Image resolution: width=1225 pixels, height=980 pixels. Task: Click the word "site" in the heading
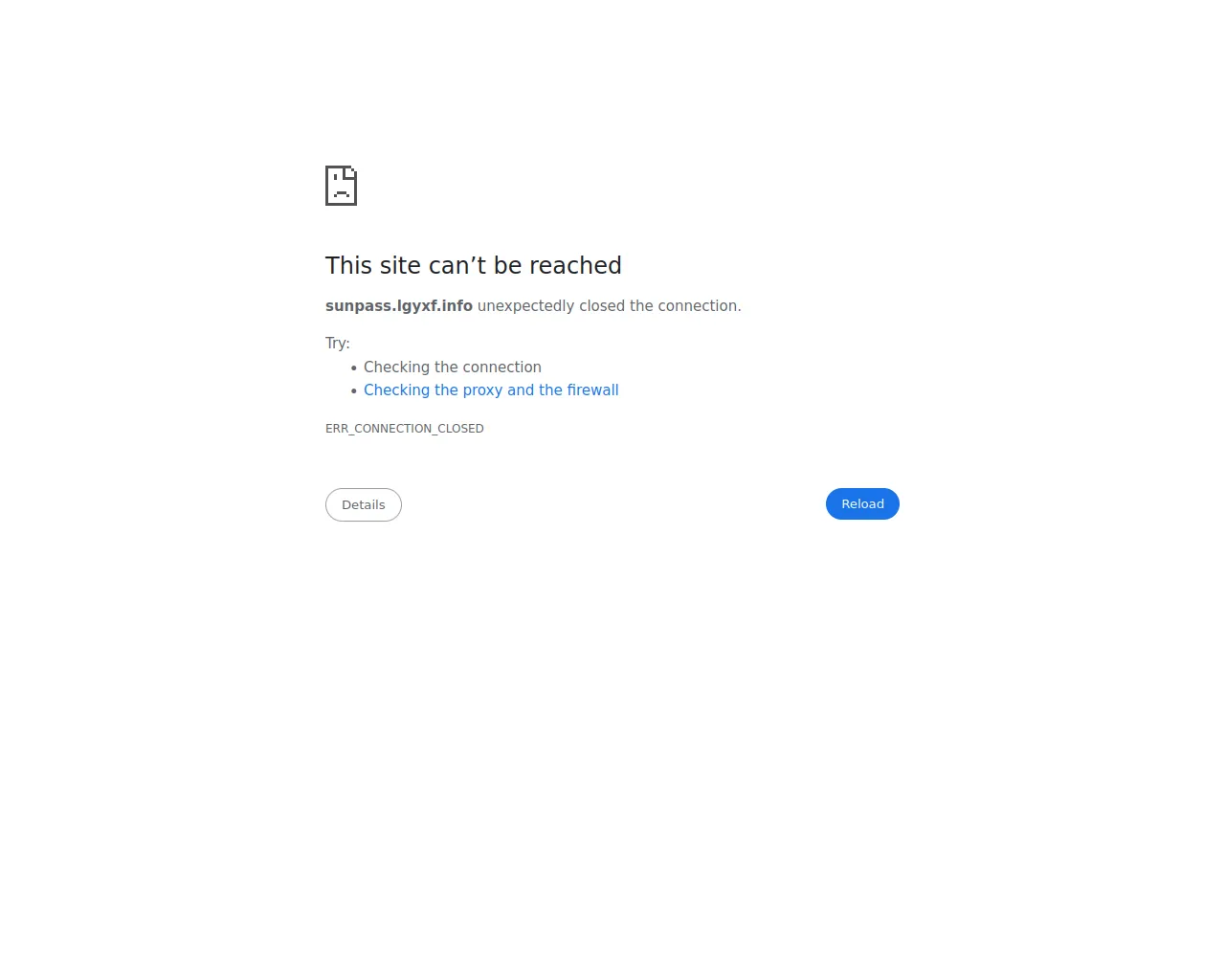coord(401,265)
